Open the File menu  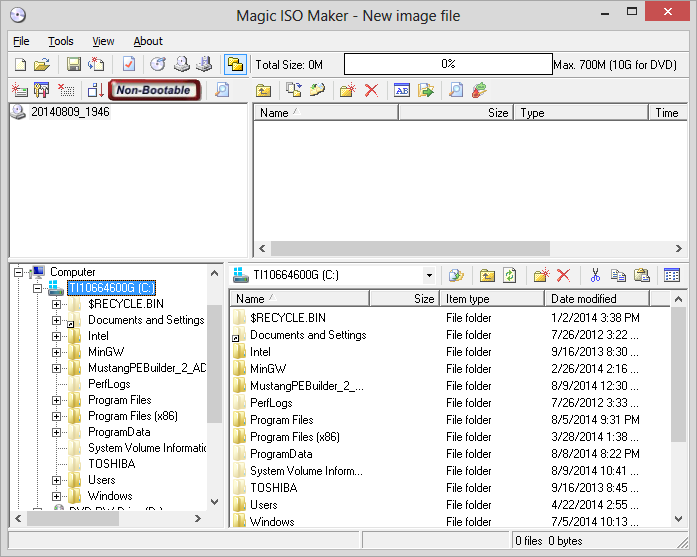(21, 41)
